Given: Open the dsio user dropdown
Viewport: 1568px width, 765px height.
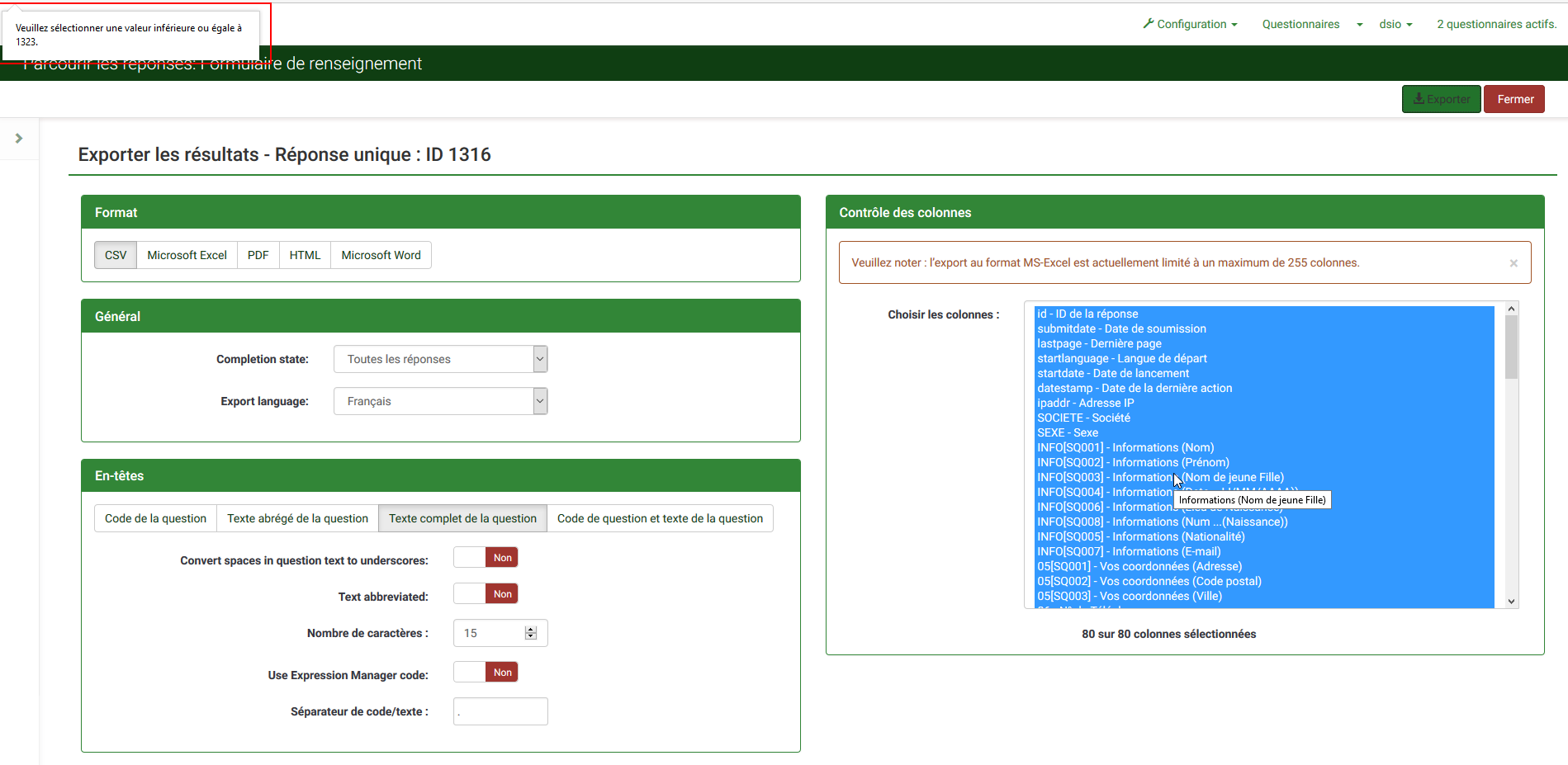Looking at the screenshot, I should (1395, 24).
